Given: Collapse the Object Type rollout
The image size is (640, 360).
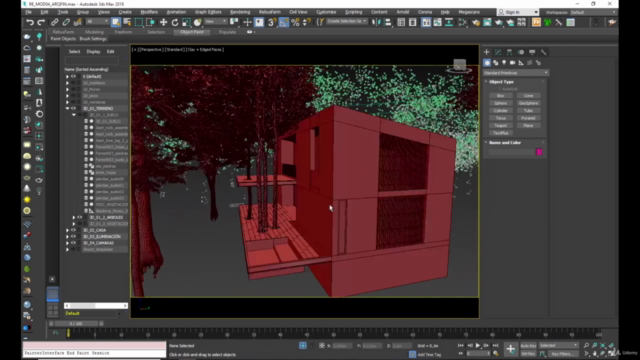Looking at the screenshot, I should click(501, 82).
